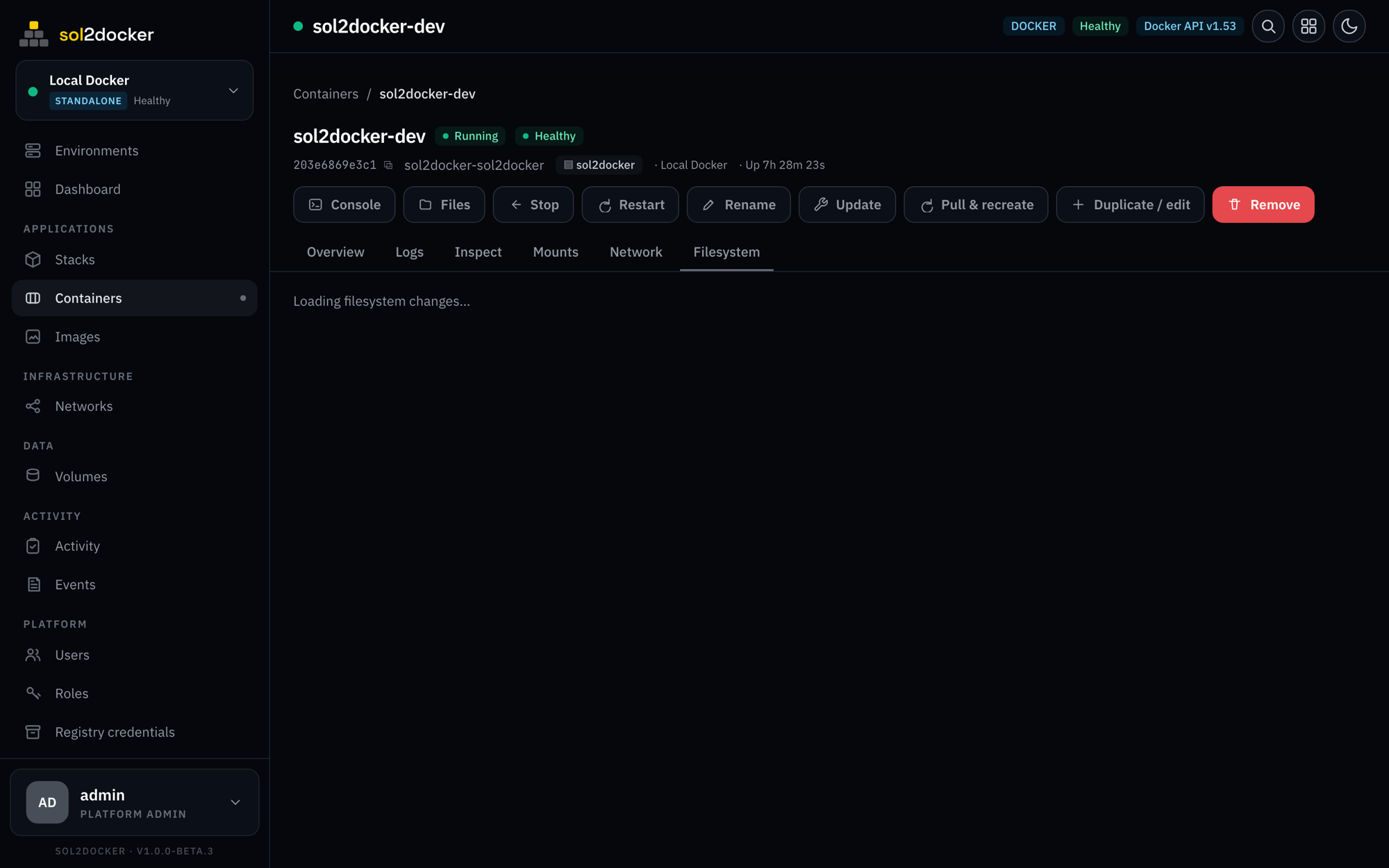Click the Update button
The image size is (1389, 868).
coord(847,204)
